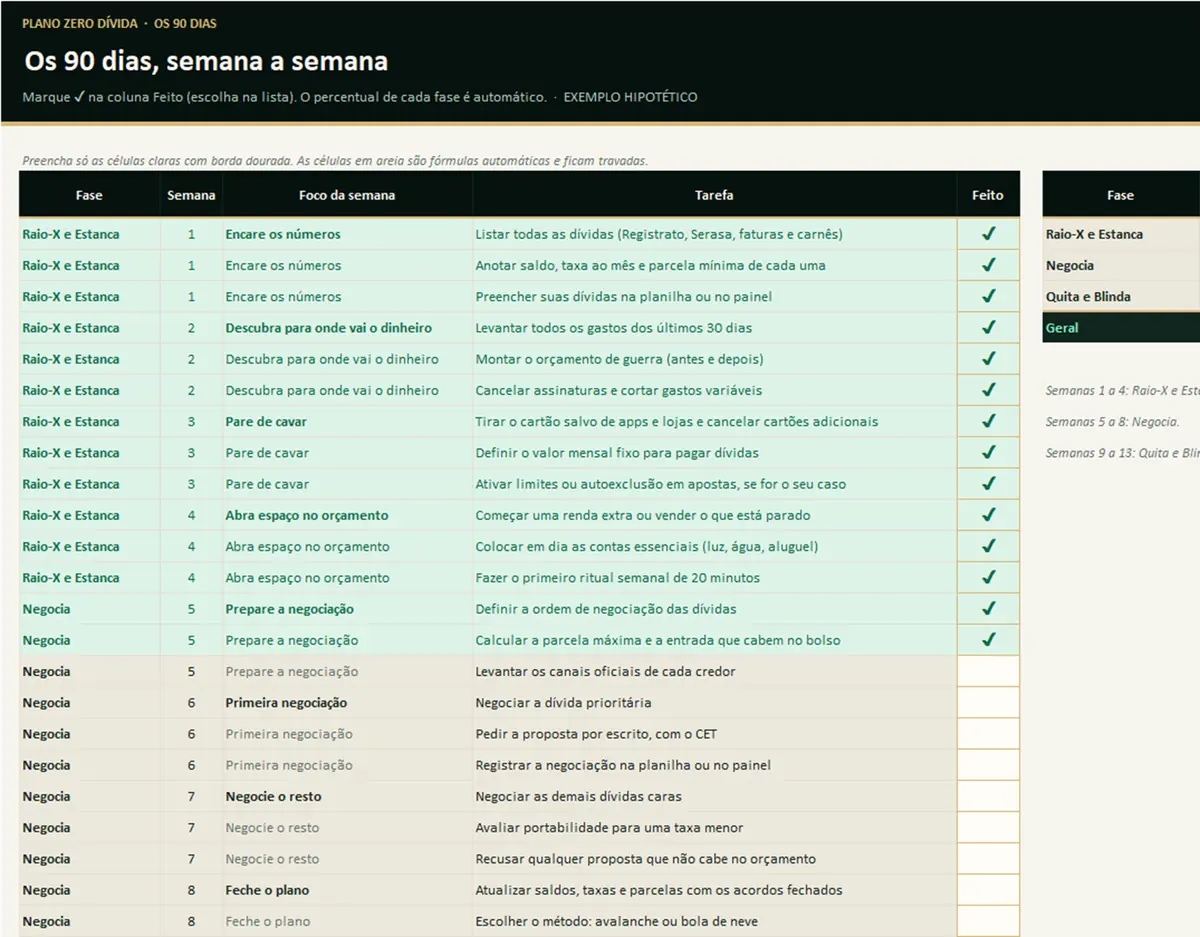Open Feito cell for 'Recusar qualquer proposta' task
Screen dimensions: 1200x937
tap(988, 859)
